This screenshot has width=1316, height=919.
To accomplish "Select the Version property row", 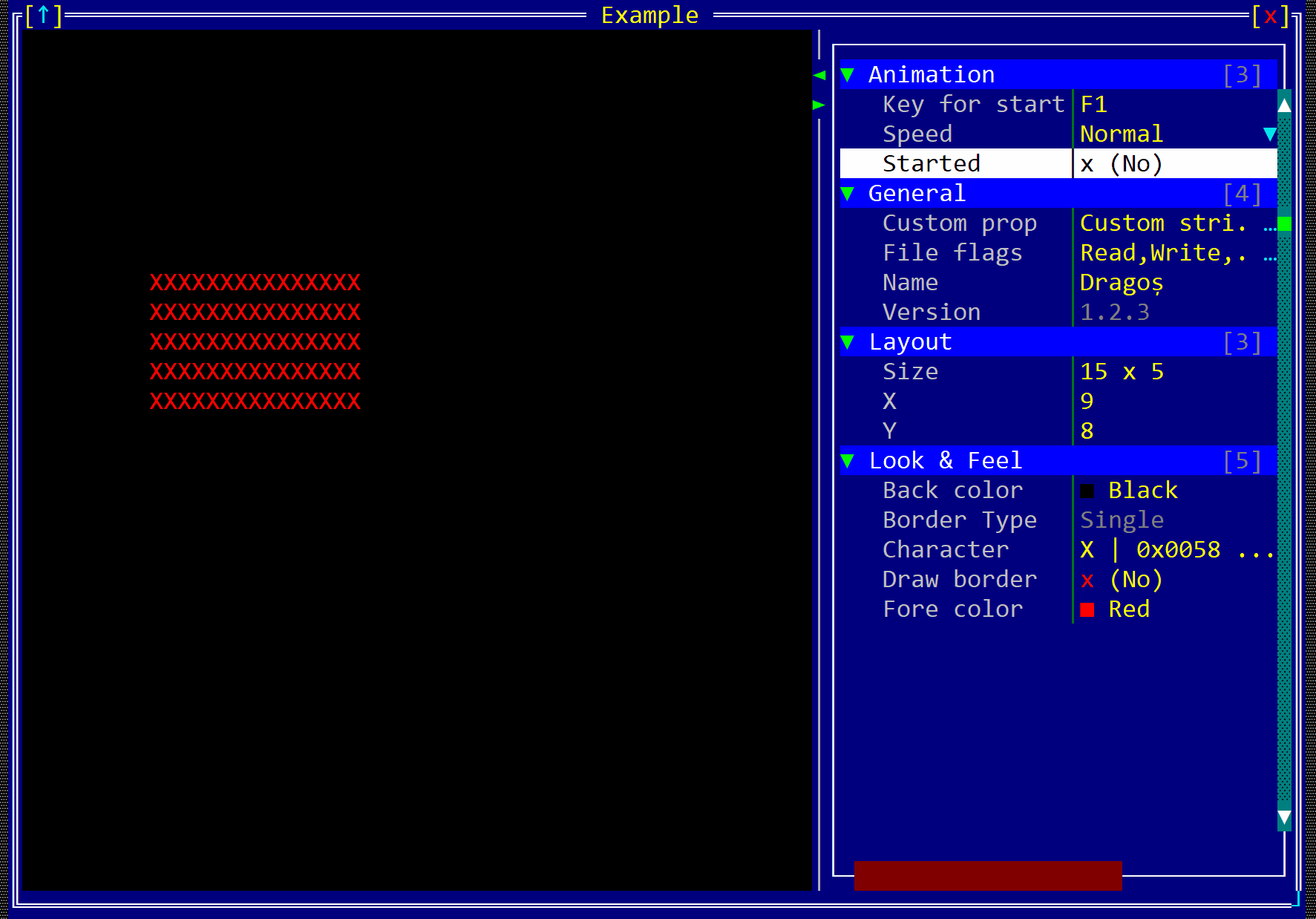I will pyautogui.click(x=1058, y=313).
